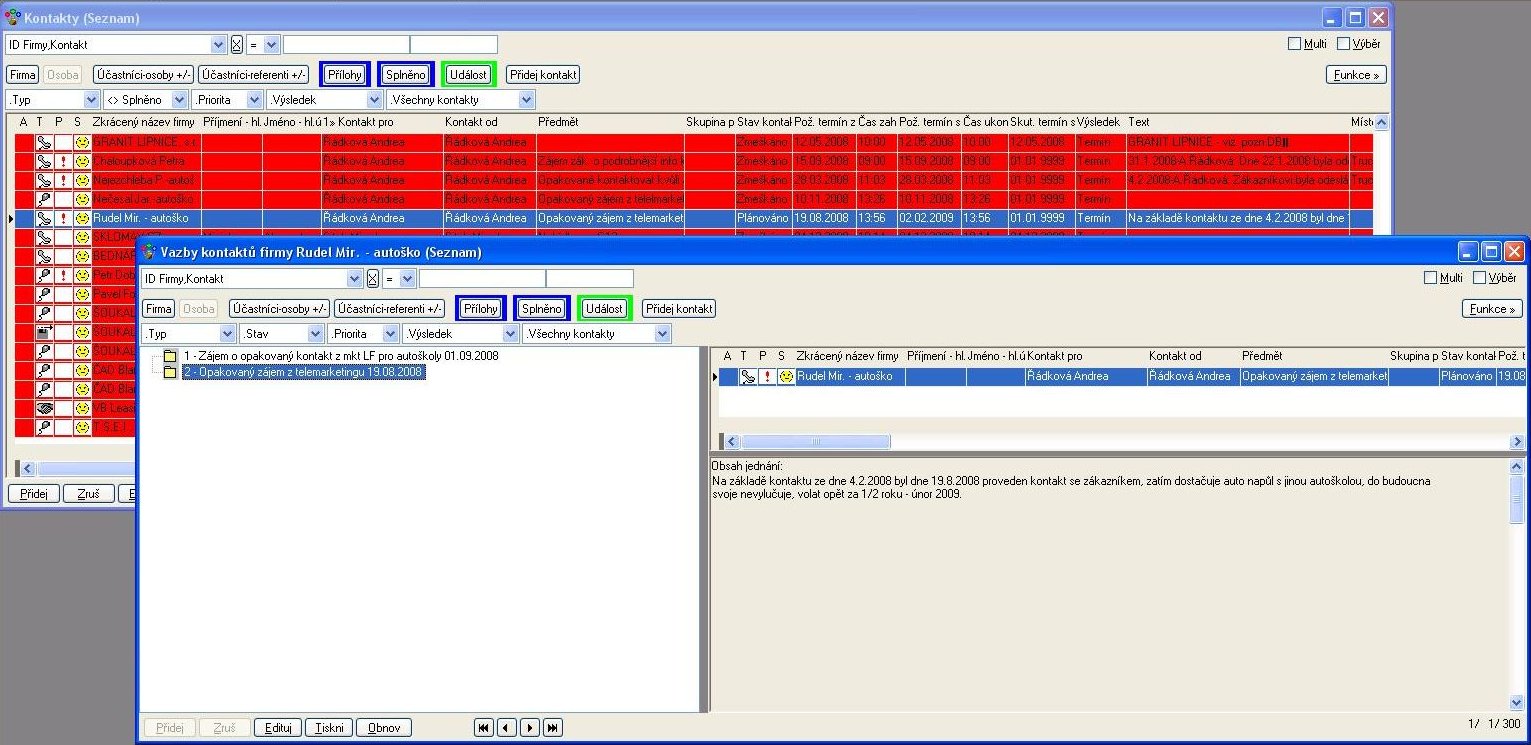Viewport: 1531px width, 745px height.
Task: Click the exclamation icon in Chaloupková Petra row
Action: click(63, 161)
